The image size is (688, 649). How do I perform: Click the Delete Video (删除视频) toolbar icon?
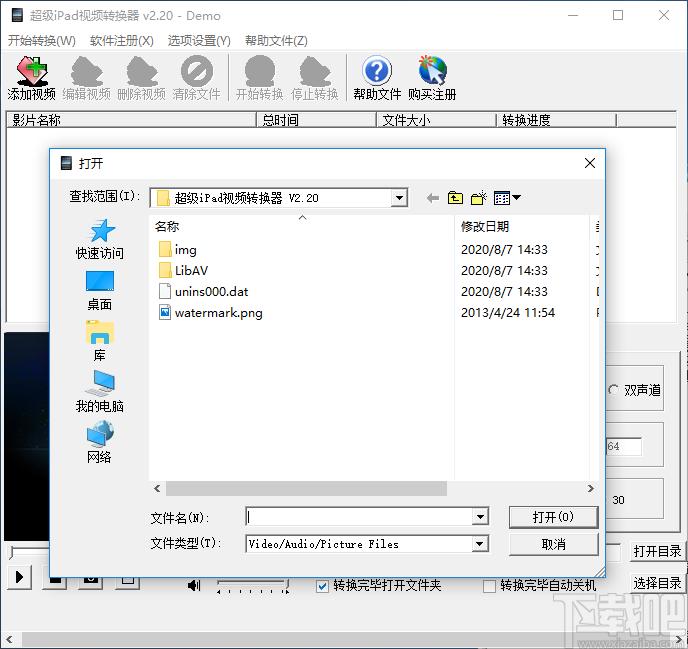(141, 78)
